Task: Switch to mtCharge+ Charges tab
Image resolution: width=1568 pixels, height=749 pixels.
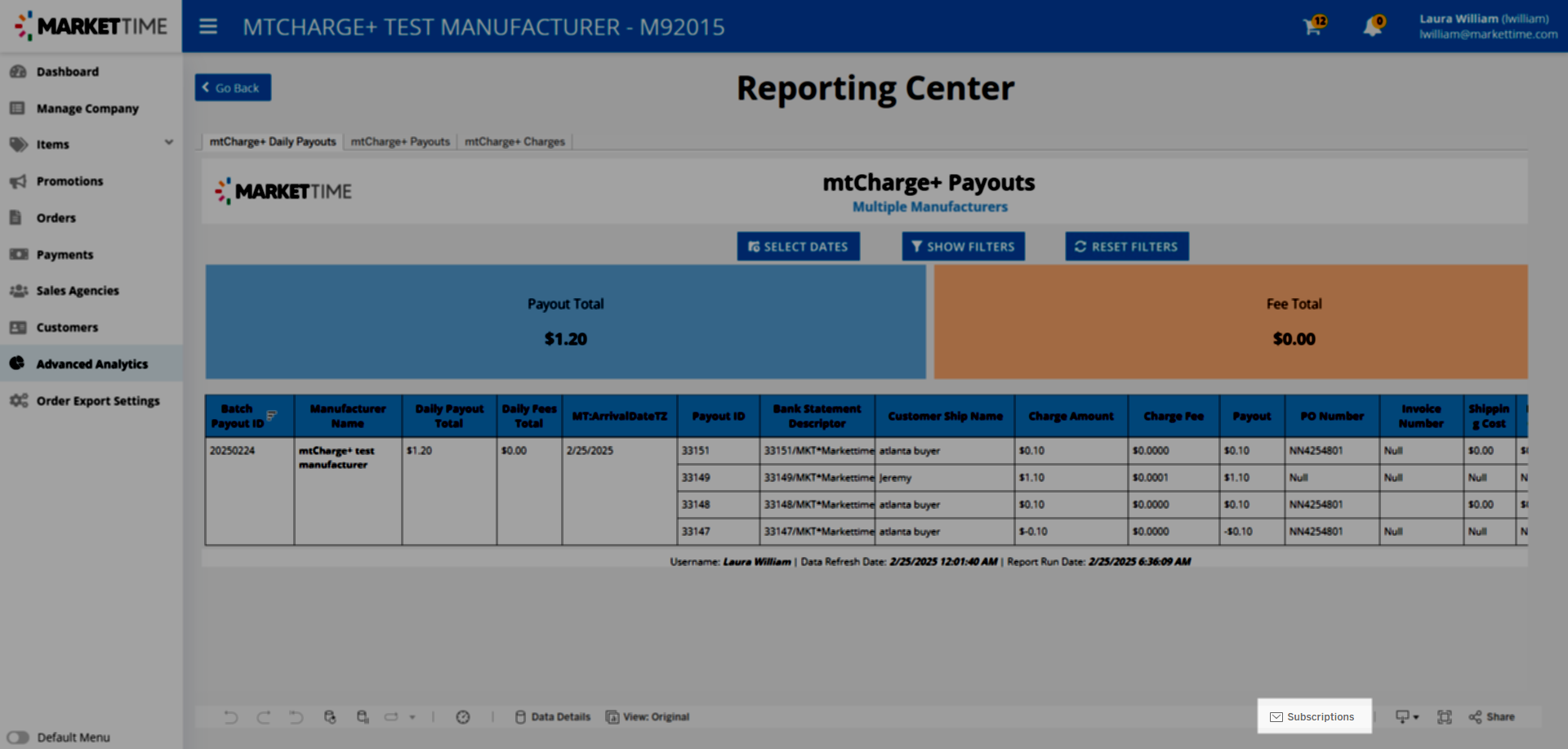Action: [x=514, y=141]
